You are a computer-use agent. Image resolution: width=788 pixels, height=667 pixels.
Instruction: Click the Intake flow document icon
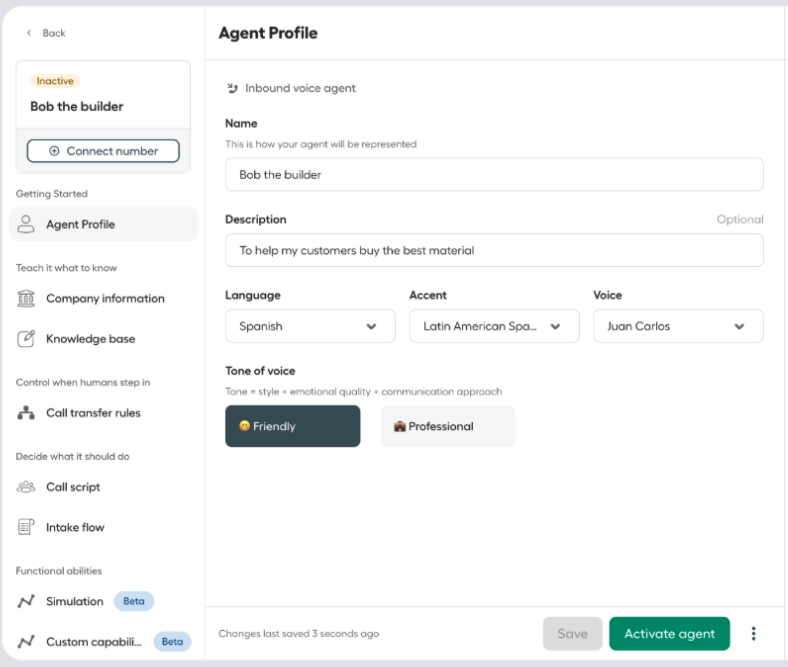[x=26, y=527]
